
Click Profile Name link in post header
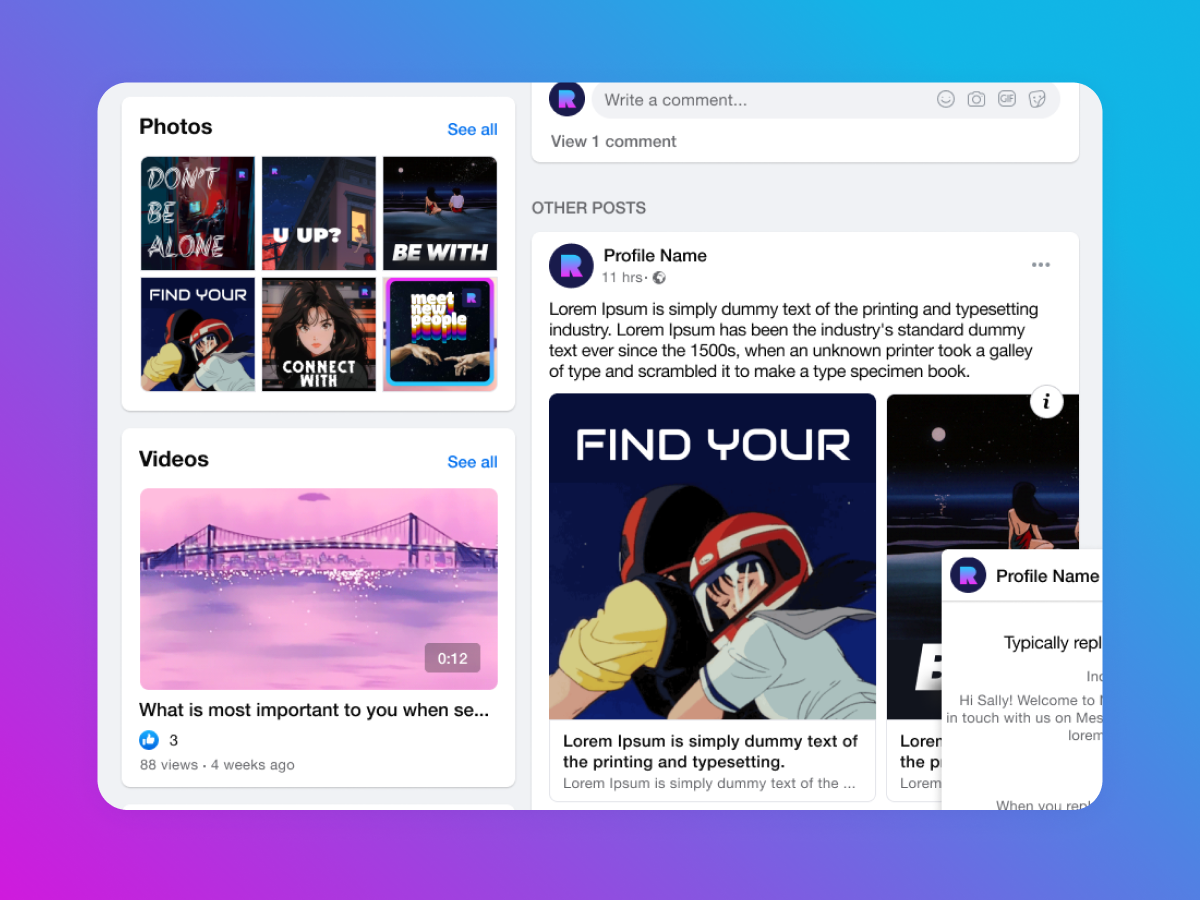tap(655, 256)
